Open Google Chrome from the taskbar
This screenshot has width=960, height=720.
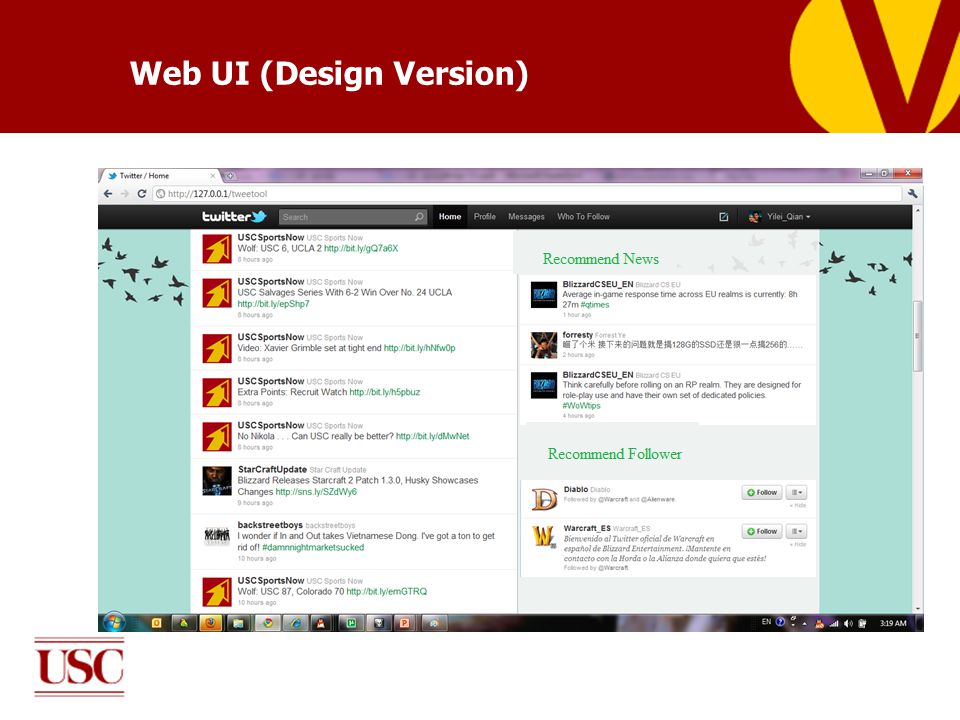[268, 623]
